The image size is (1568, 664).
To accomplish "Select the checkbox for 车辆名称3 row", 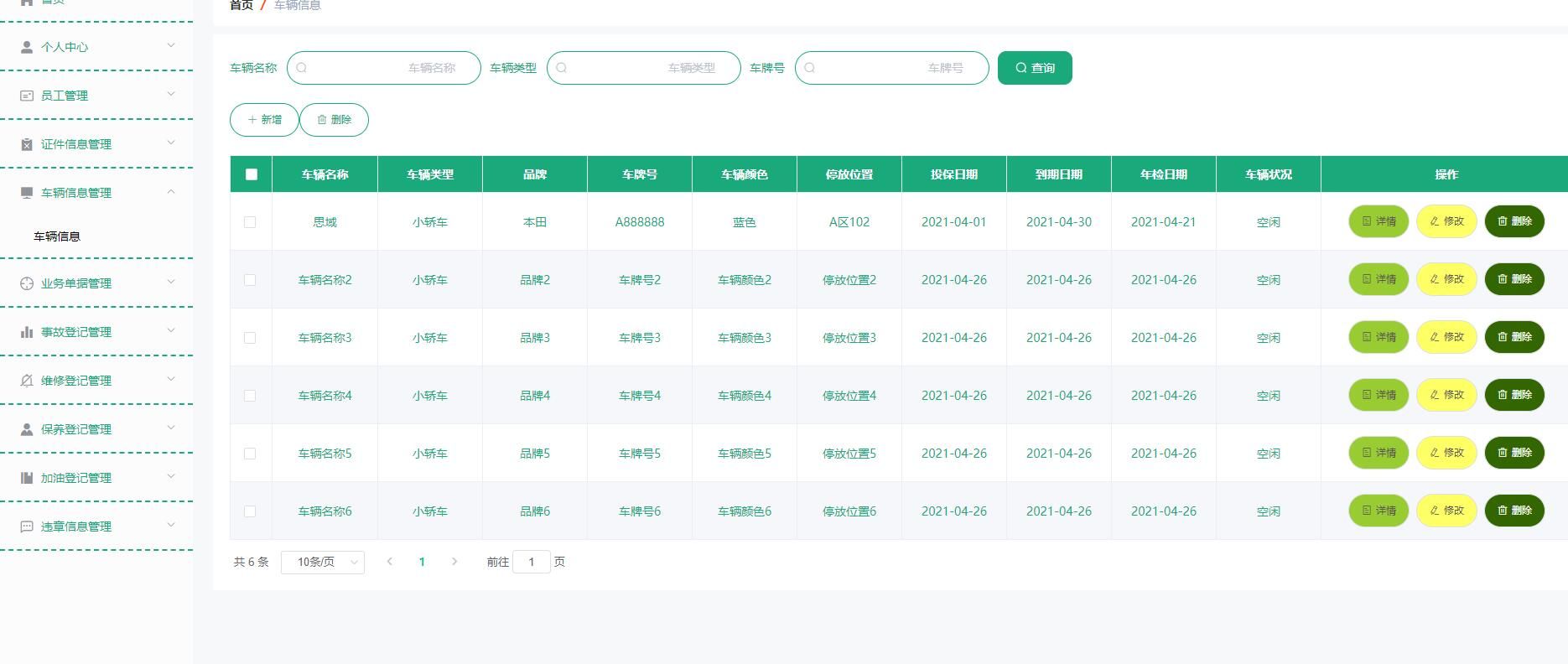I will [250, 338].
